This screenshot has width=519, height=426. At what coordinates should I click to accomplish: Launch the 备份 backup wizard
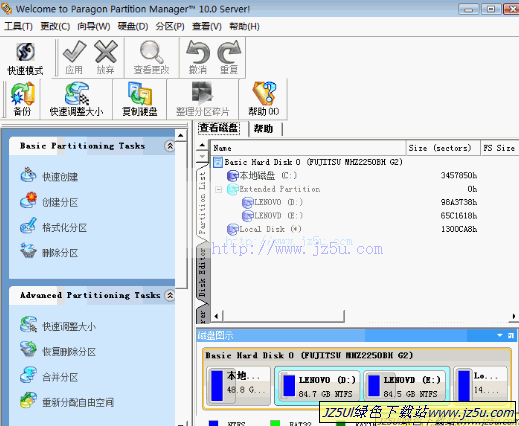(x=22, y=99)
